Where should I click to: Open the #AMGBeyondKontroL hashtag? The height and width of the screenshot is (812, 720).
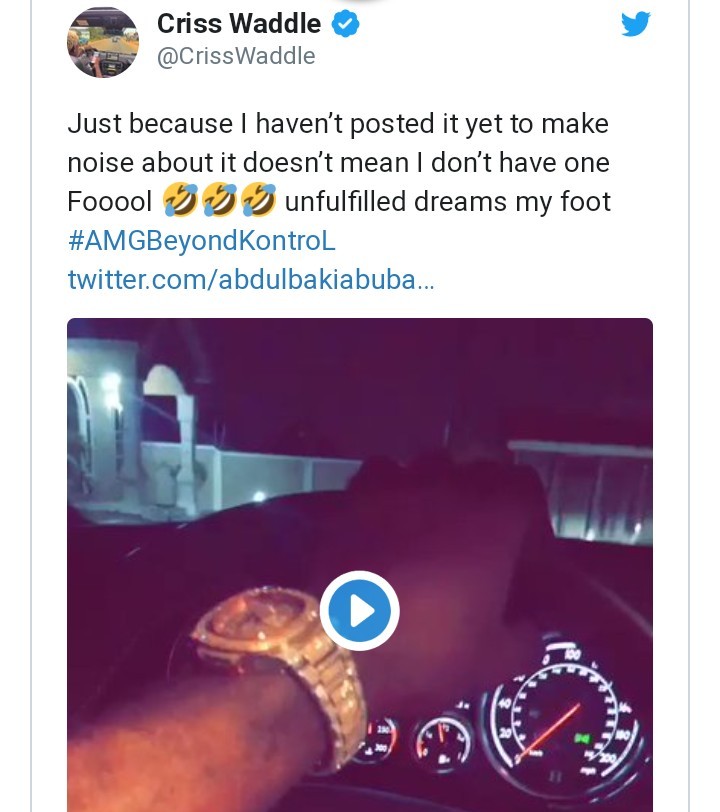pyautogui.click(x=201, y=240)
